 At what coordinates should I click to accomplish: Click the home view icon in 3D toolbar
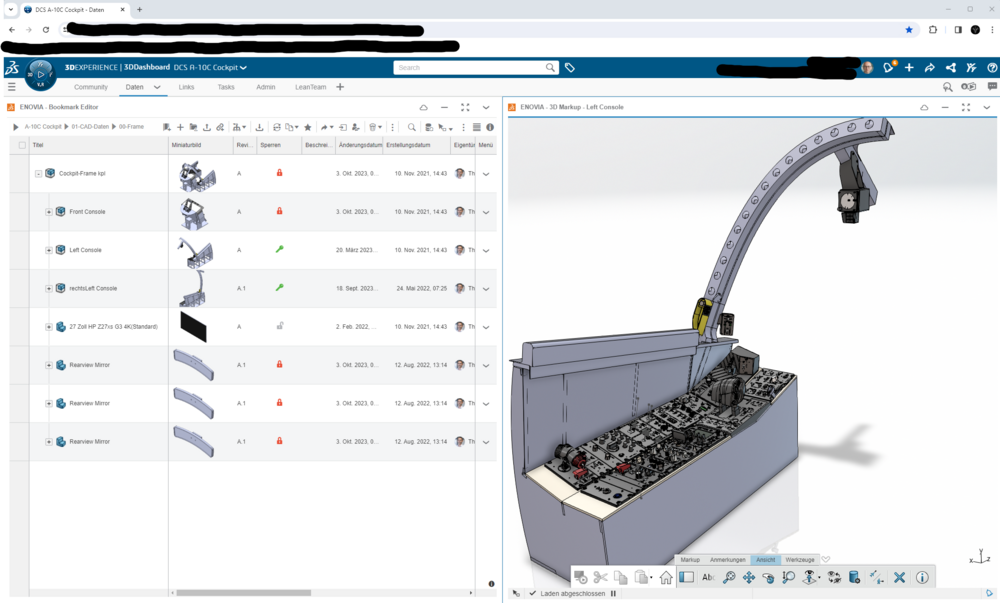point(666,577)
